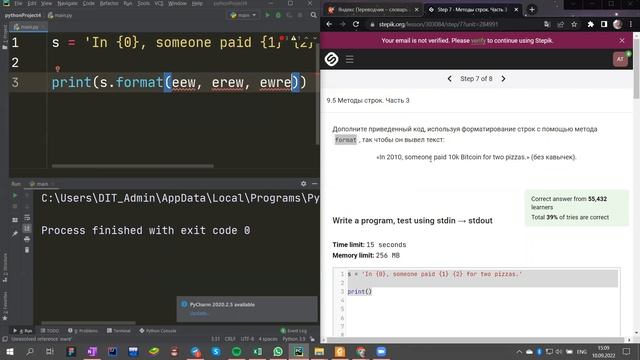Go back in the browser

pyautogui.click(x=329, y=24)
